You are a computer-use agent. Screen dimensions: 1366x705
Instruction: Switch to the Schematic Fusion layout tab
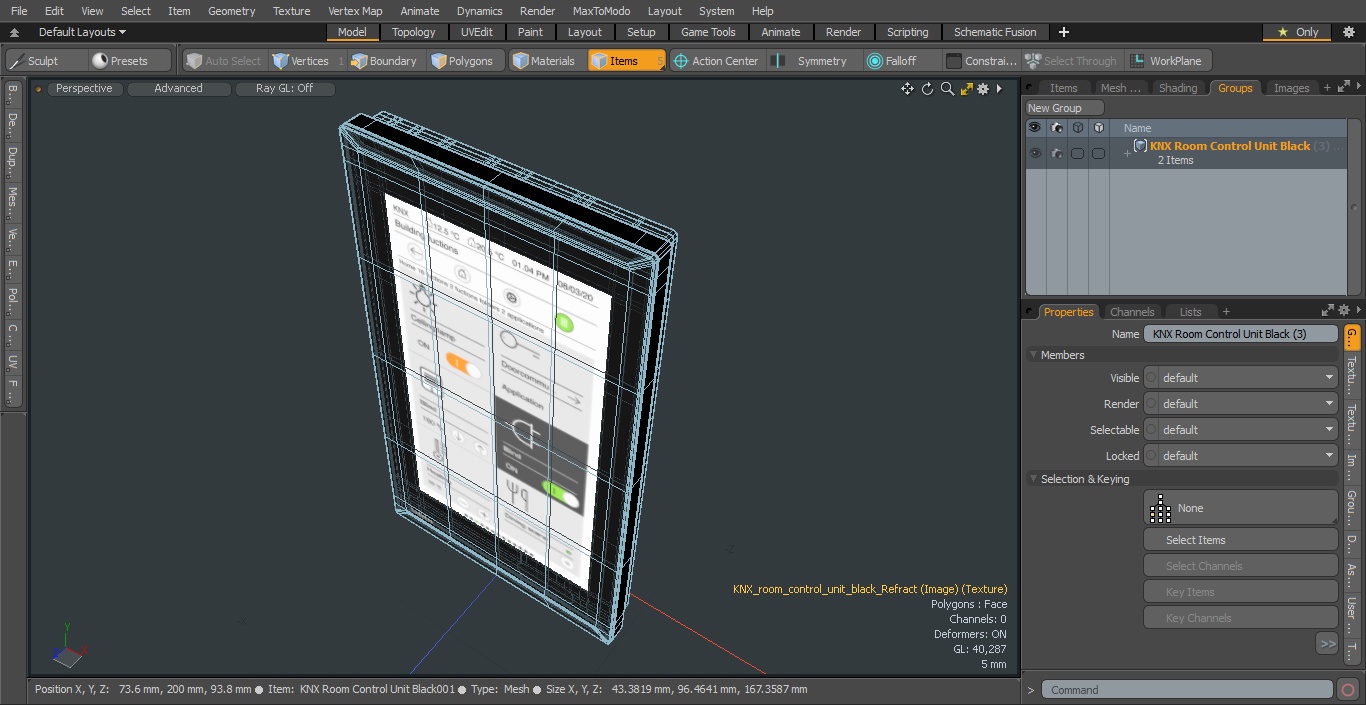[995, 32]
